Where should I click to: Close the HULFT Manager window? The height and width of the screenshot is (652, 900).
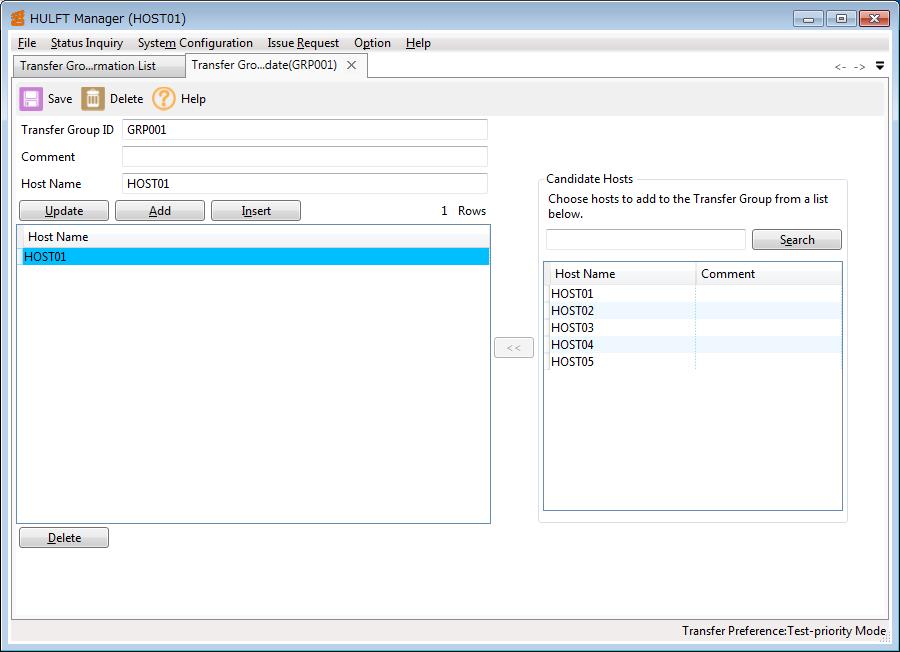click(874, 19)
